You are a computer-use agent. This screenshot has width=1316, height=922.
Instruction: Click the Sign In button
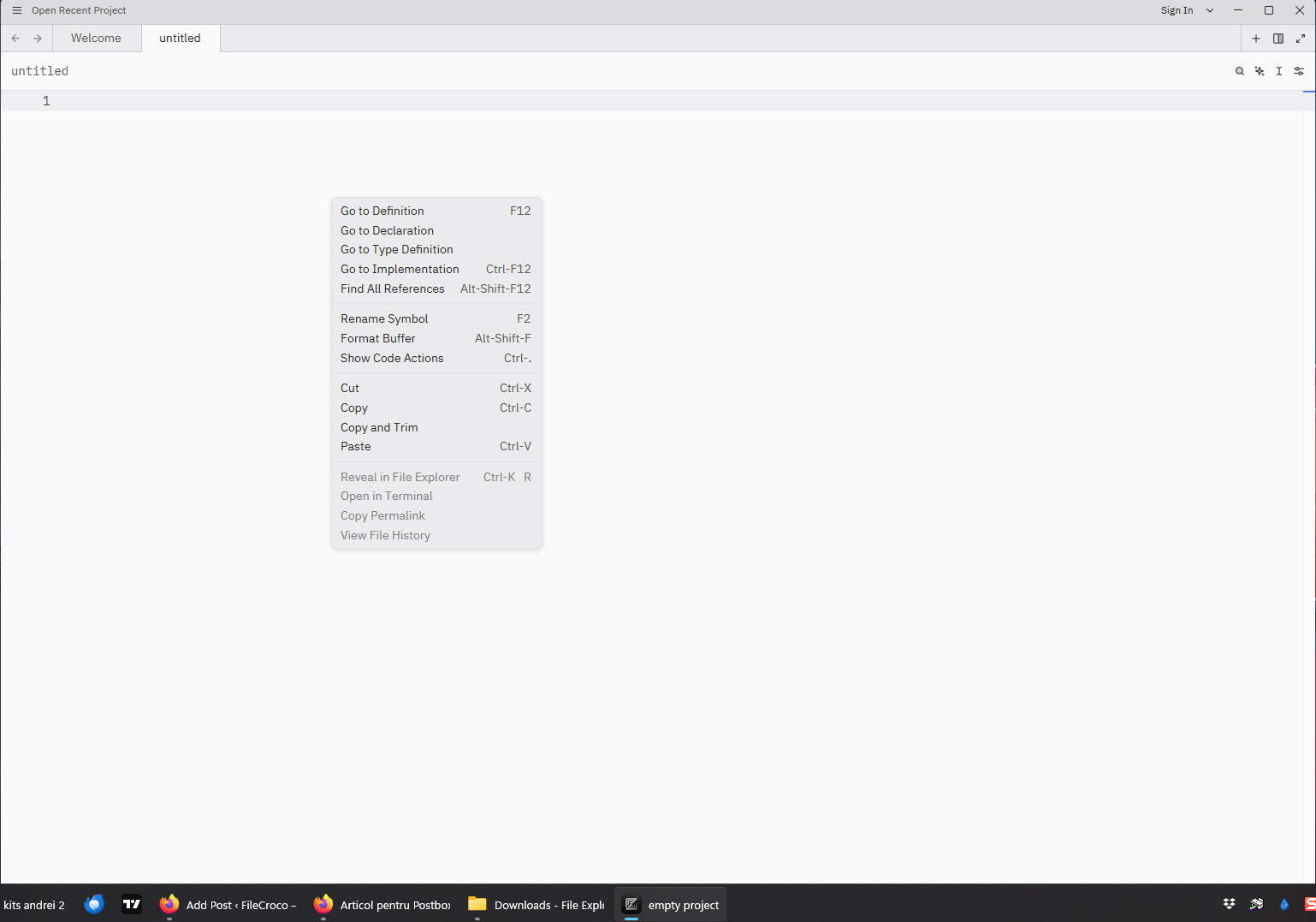[1177, 10]
